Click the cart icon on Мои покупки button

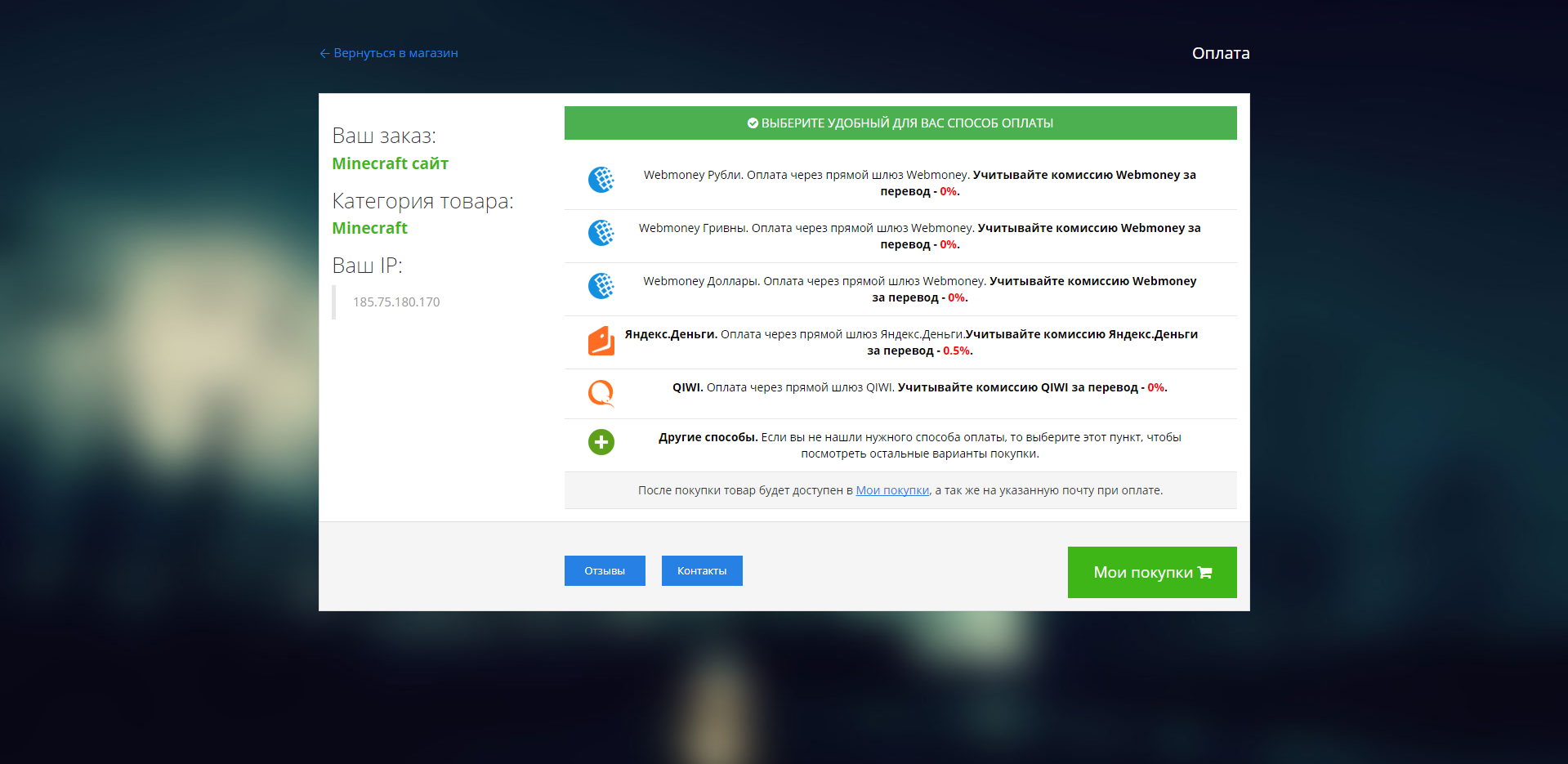[x=1204, y=573]
